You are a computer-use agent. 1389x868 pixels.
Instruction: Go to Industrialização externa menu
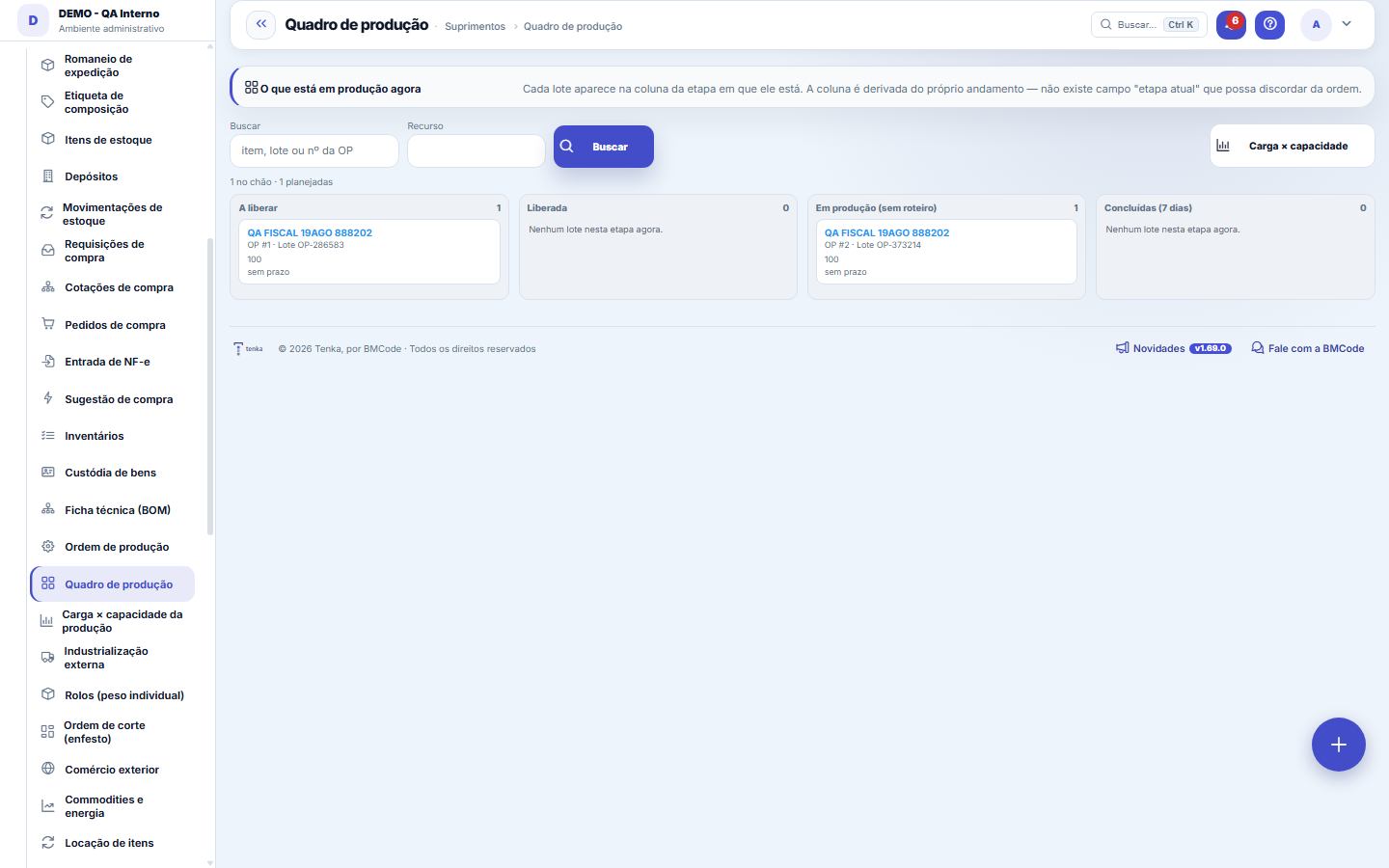pyautogui.click(x=112, y=658)
